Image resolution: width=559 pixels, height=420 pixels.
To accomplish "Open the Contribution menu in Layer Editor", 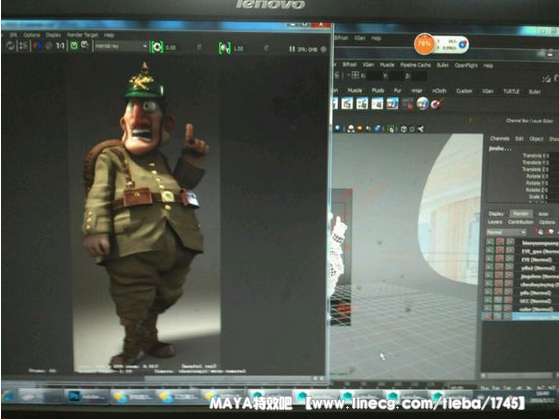I will [x=520, y=222].
